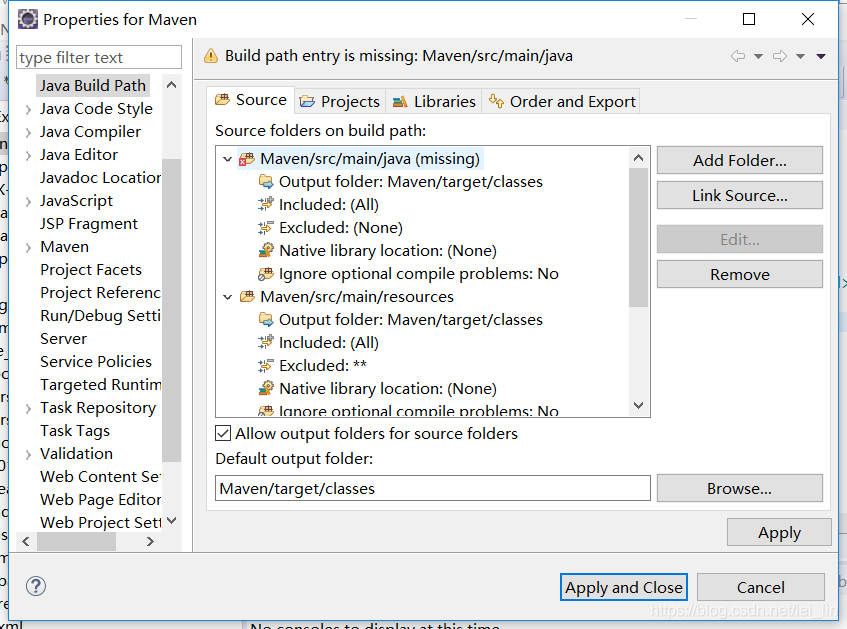Expand the Maven settings node
Image resolution: width=847 pixels, height=629 pixels.
(x=28, y=247)
